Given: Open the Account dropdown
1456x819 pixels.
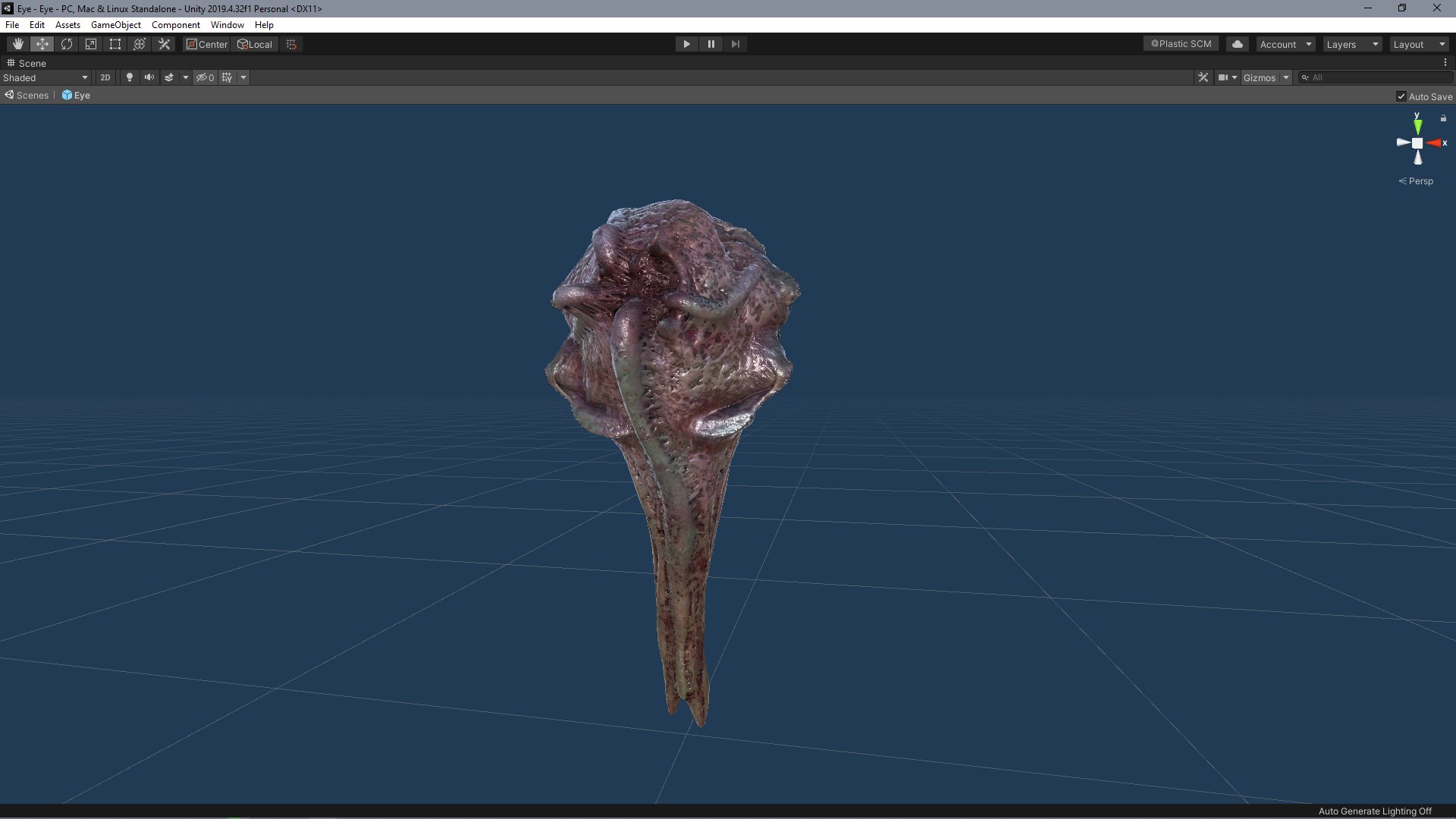Looking at the screenshot, I should pyautogui.click(x=1285, y=44).
